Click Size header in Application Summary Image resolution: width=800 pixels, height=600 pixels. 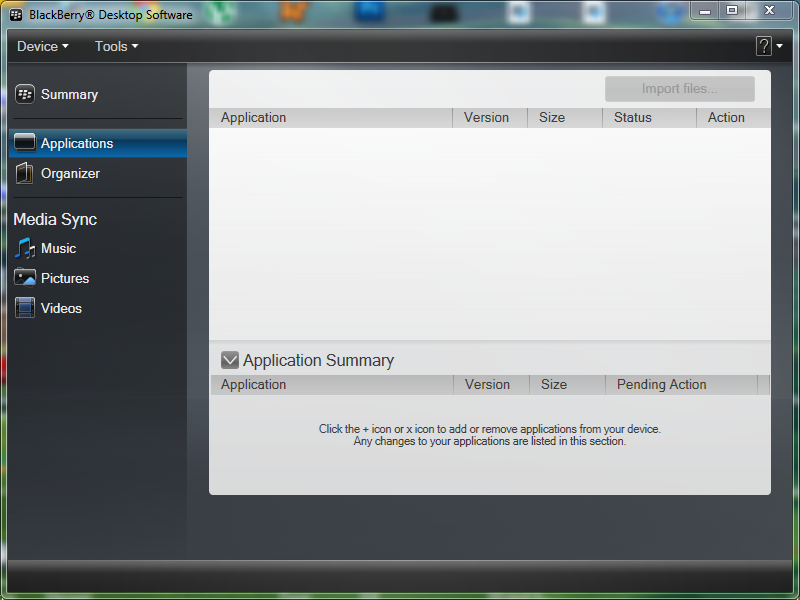567,385
